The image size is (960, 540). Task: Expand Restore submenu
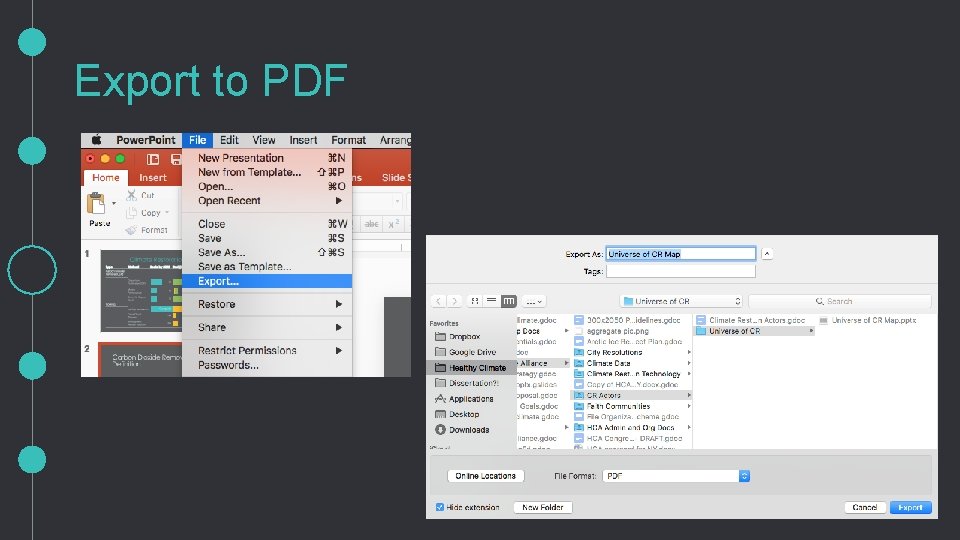(x=339, y=304)
